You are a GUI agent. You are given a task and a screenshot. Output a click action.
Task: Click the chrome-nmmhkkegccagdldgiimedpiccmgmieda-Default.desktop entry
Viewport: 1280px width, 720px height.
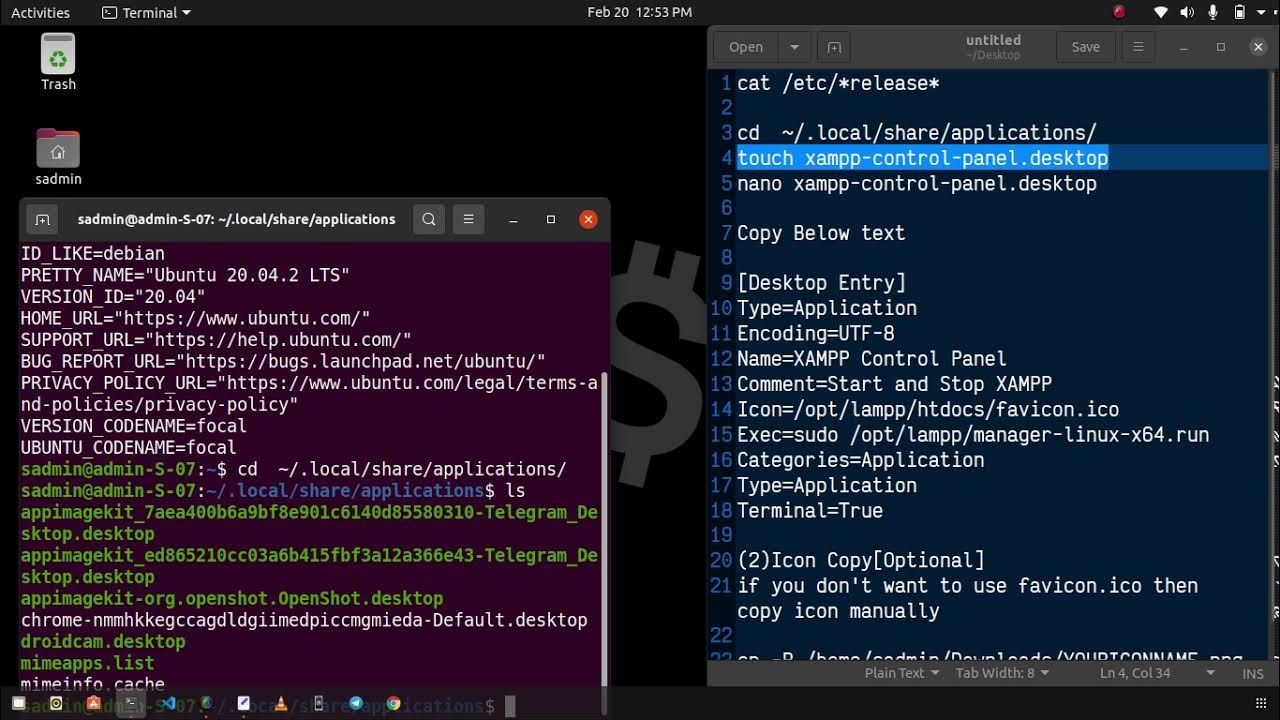tap(304, 620)
